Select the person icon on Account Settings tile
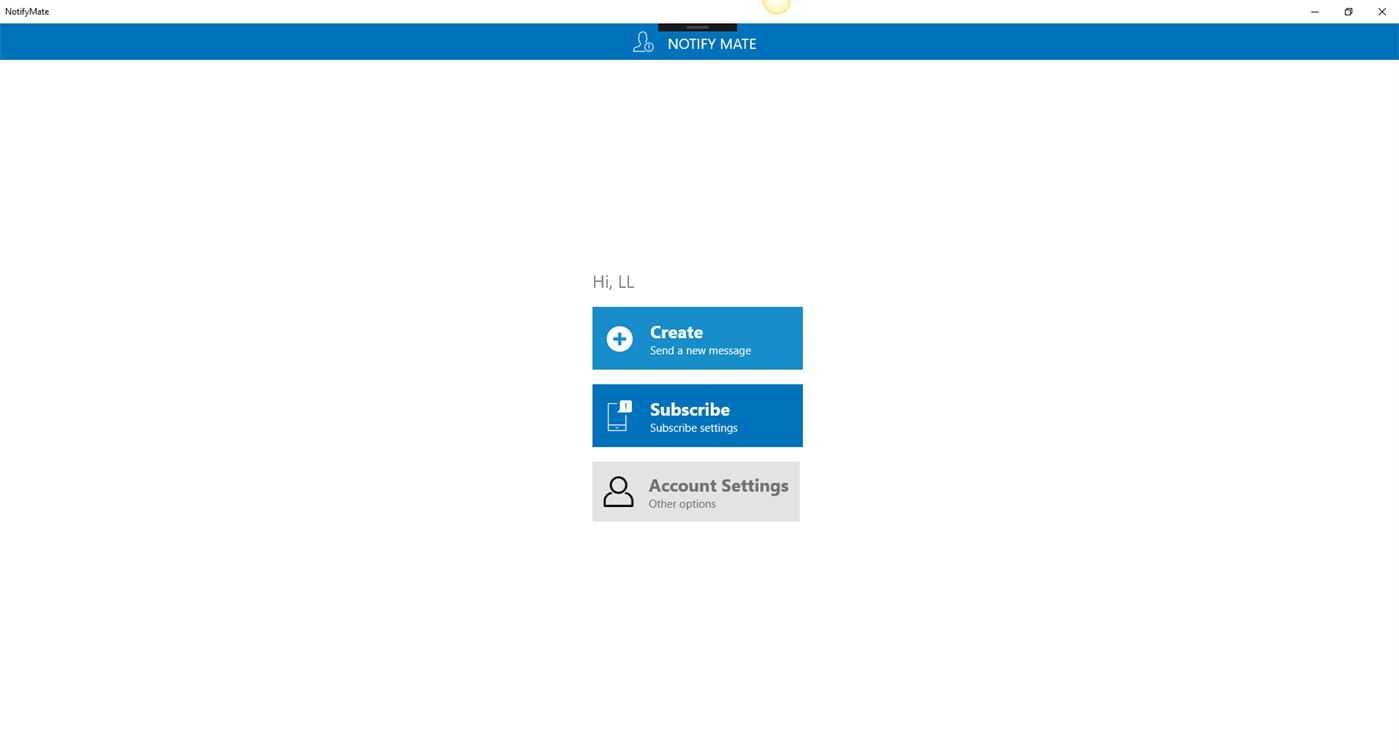The height and width of the screenshot is (755, 1399). point(618,491)
